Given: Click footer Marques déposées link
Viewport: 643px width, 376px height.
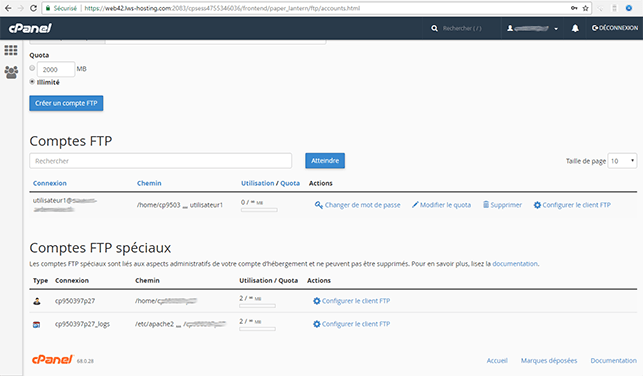Looking at the screenshot, I should tap(549, 360).
